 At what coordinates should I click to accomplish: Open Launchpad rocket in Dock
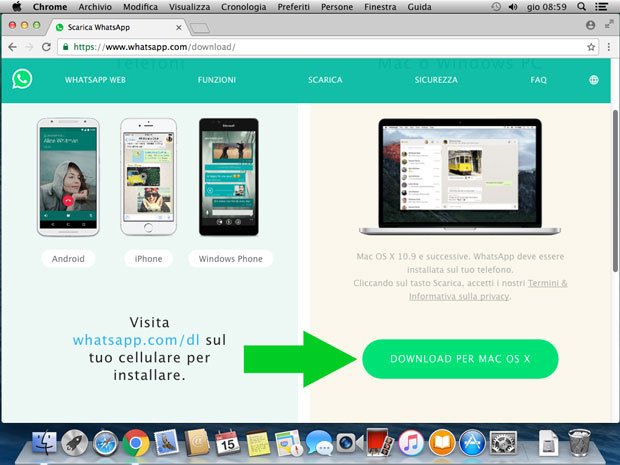[74, 443]
